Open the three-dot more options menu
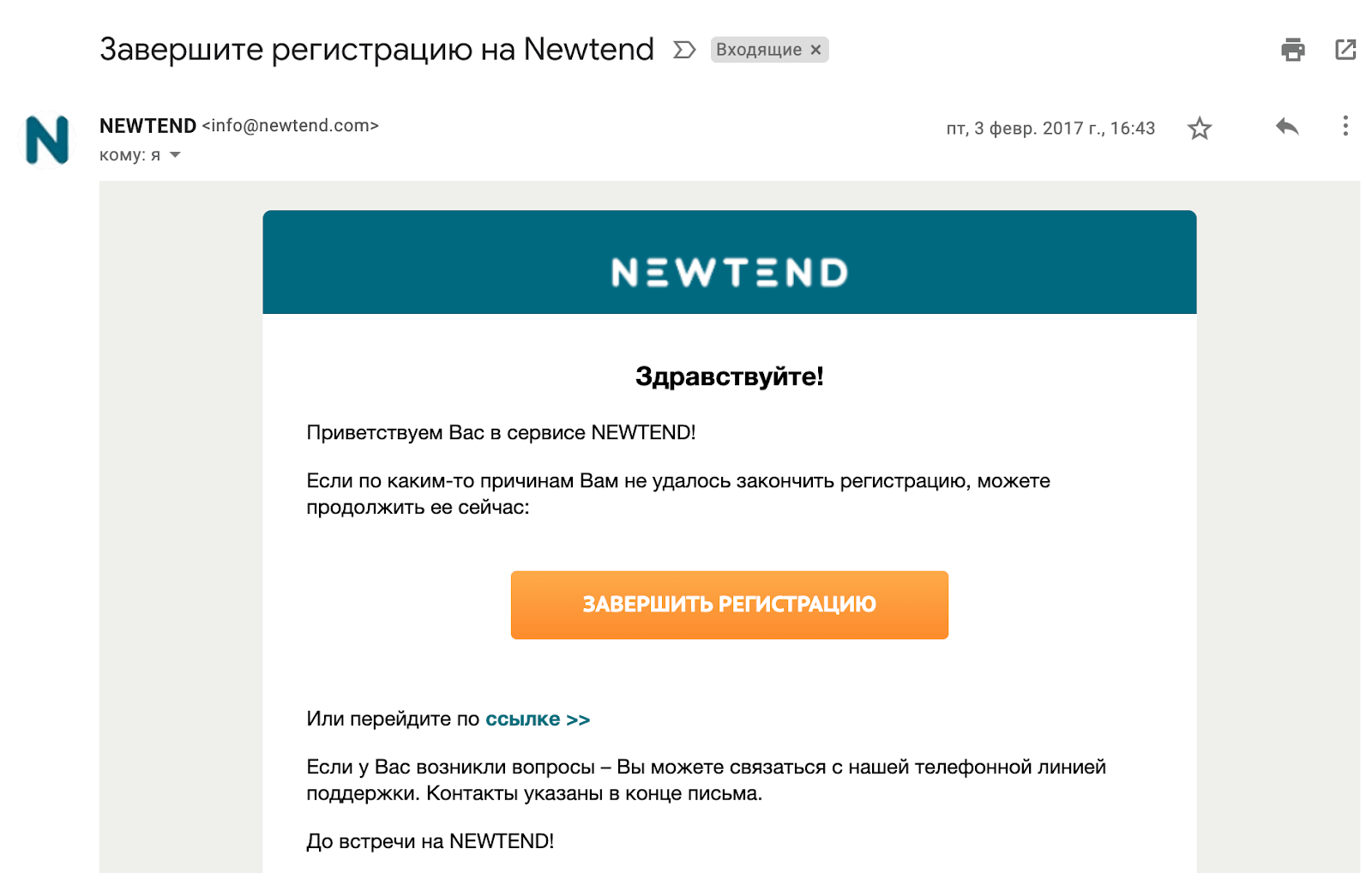The width and height of the screenshot is (1372, 873). (x=1345, y=126)
